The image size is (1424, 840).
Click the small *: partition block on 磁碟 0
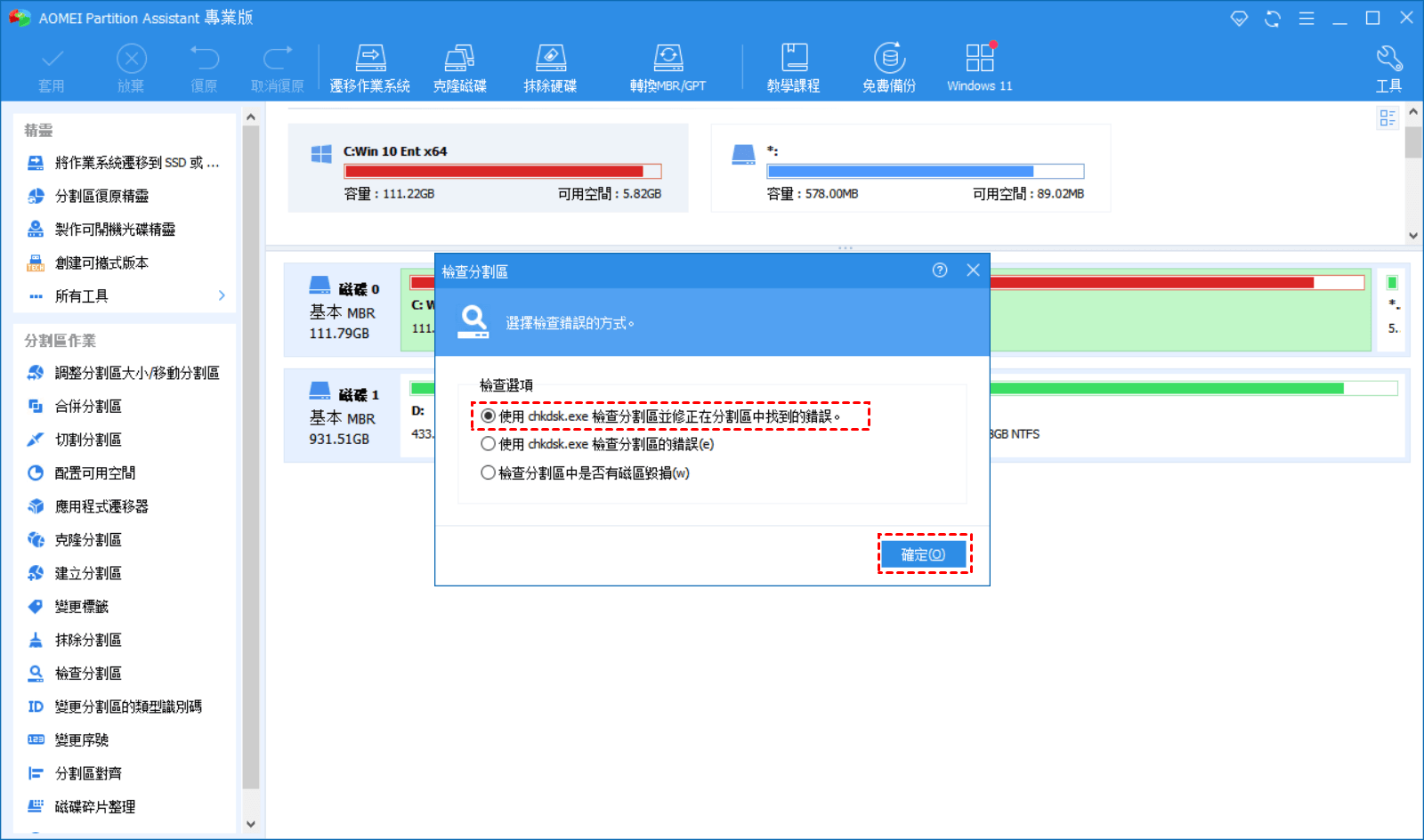coord(1393,310)
